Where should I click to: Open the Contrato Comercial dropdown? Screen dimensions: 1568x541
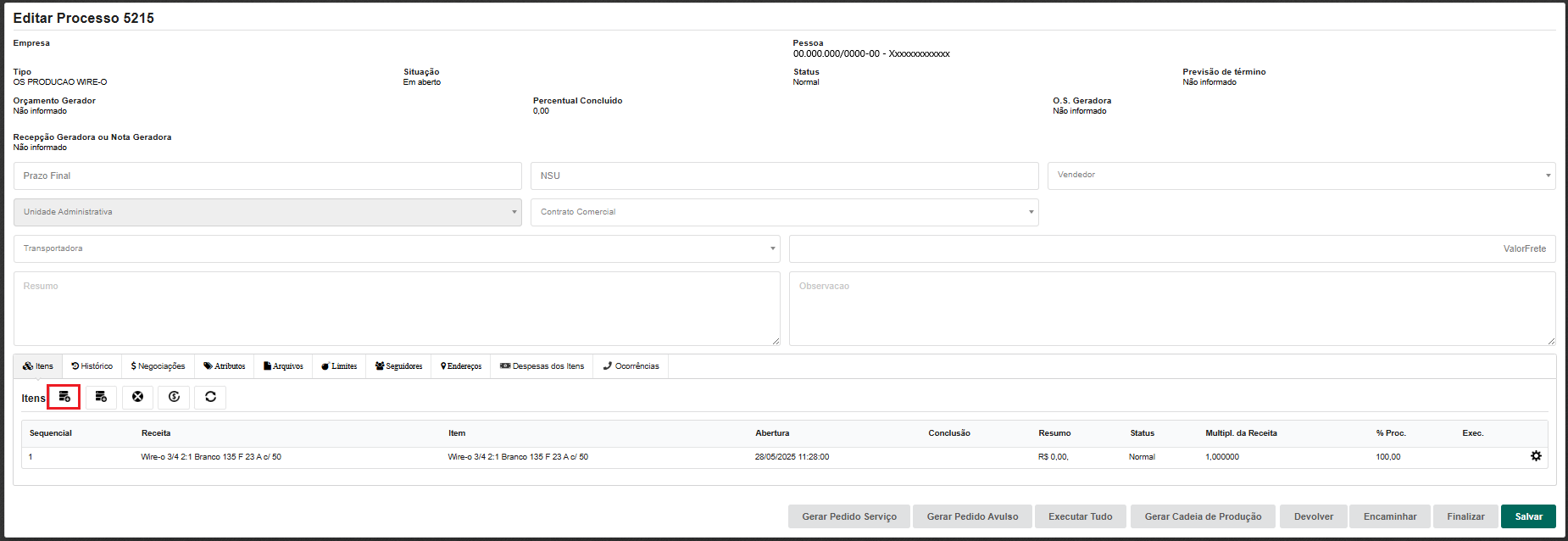[784, 212]
